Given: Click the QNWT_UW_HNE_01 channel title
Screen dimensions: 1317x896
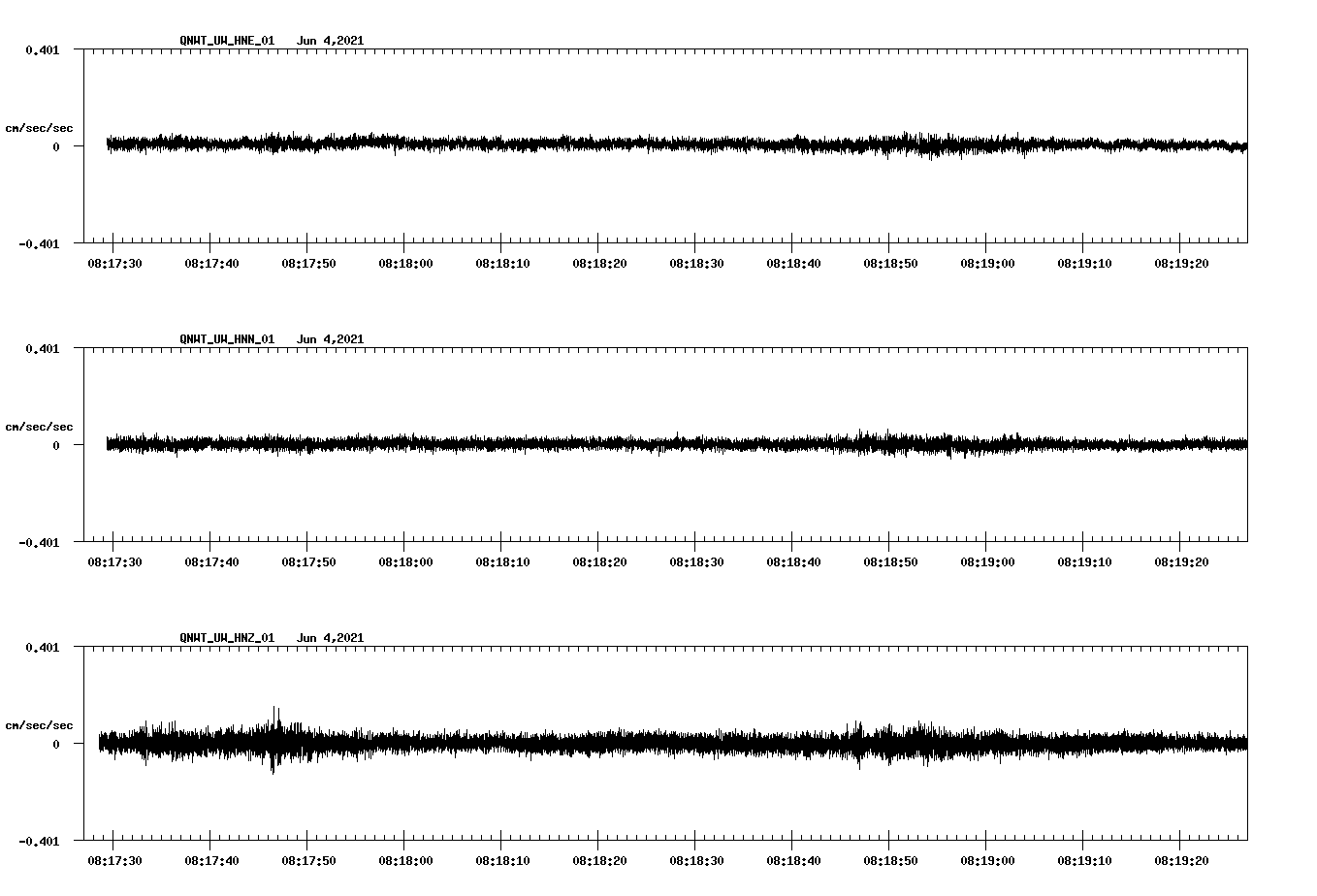Looking at the screenshot, I should click(x=227, y=41).
